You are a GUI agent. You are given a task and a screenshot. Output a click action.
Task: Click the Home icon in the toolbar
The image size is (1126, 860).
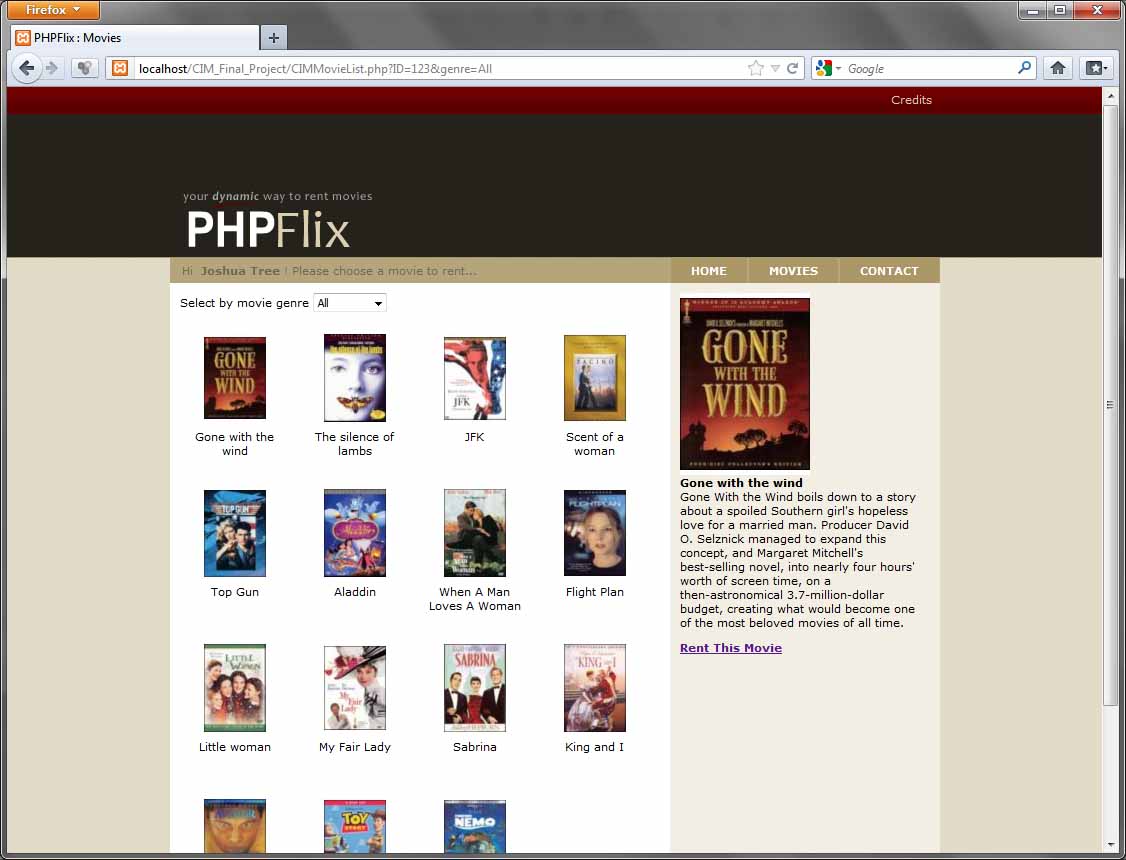(1057, 68)
